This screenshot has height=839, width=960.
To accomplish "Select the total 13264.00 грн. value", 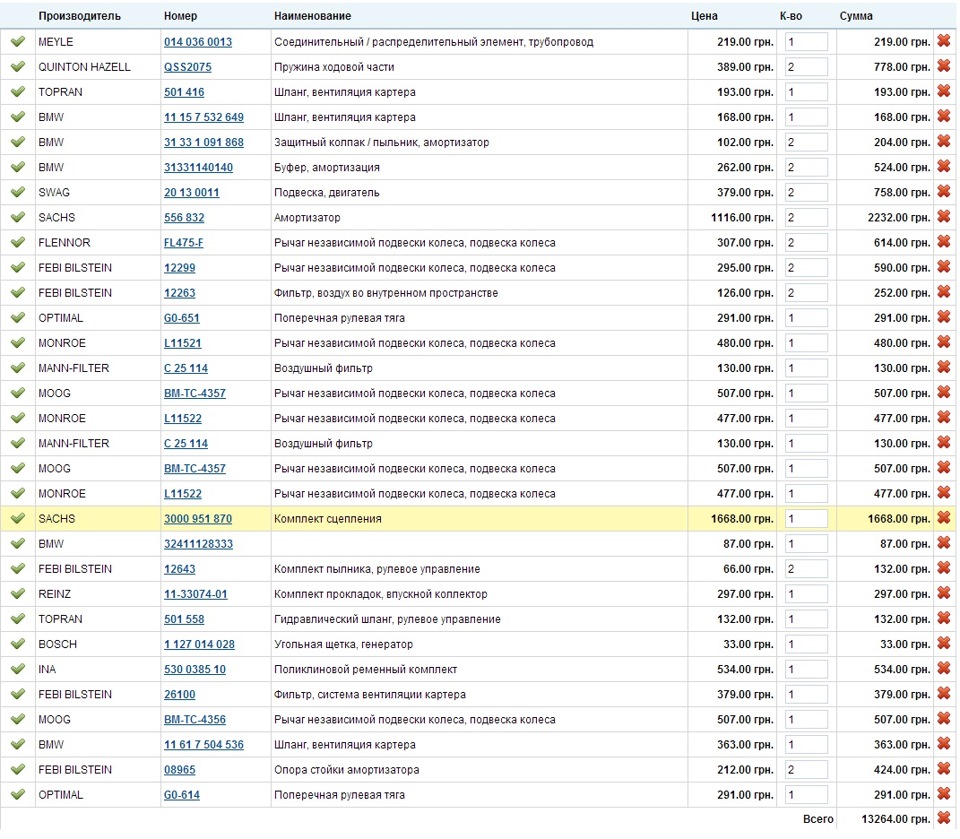I will 896,819.
